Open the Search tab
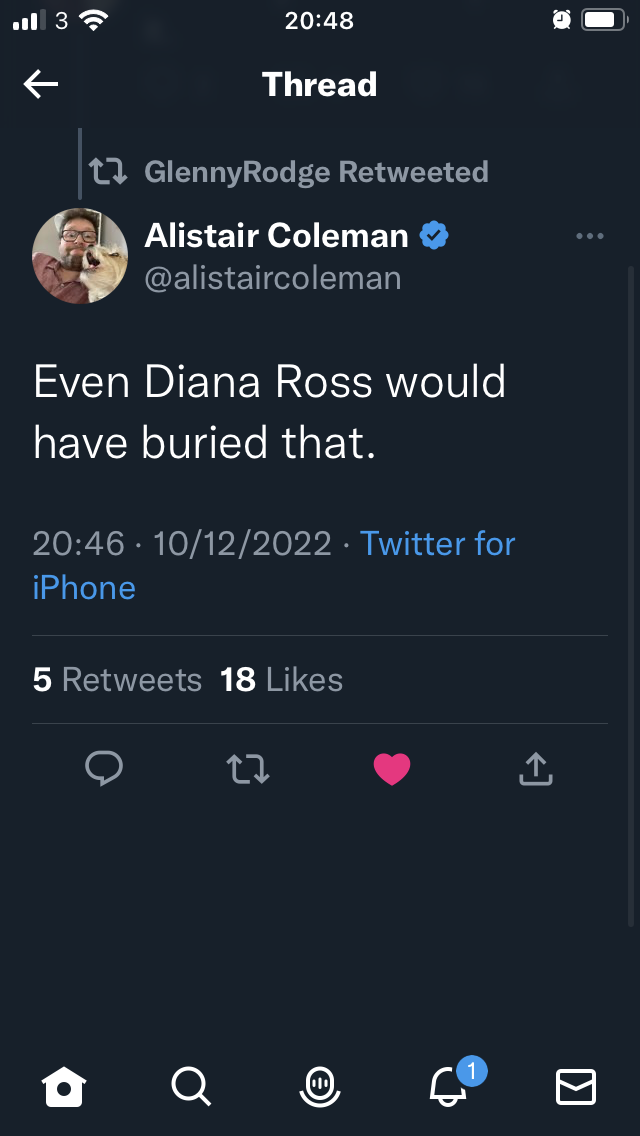The image size is (640, 1136). [190, 1085]
